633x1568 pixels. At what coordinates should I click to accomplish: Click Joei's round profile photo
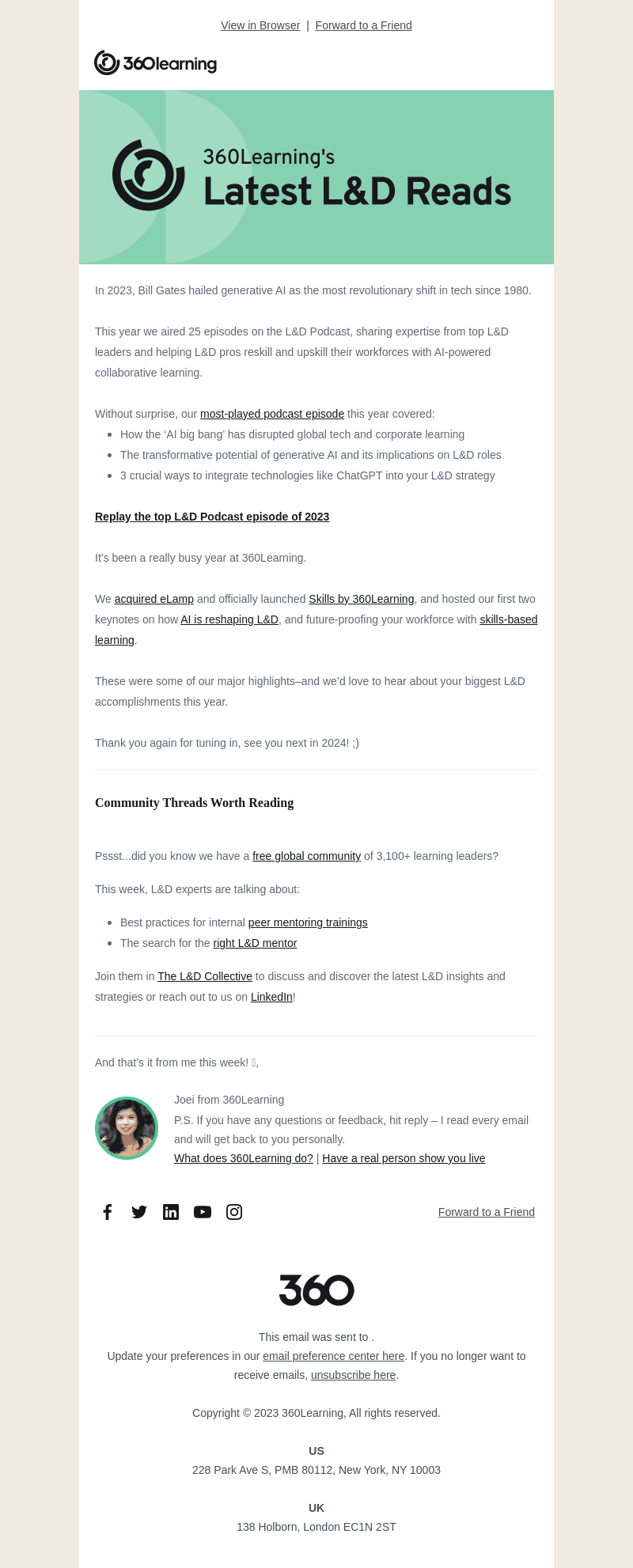point(127,1128)
